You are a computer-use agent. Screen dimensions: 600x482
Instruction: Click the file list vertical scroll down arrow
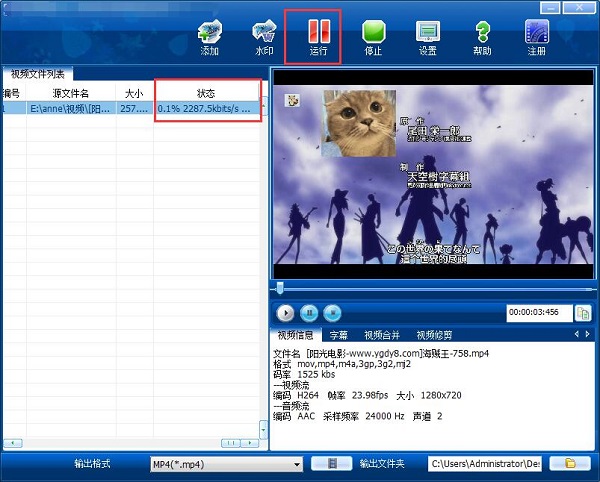click(x=263, y=428)
